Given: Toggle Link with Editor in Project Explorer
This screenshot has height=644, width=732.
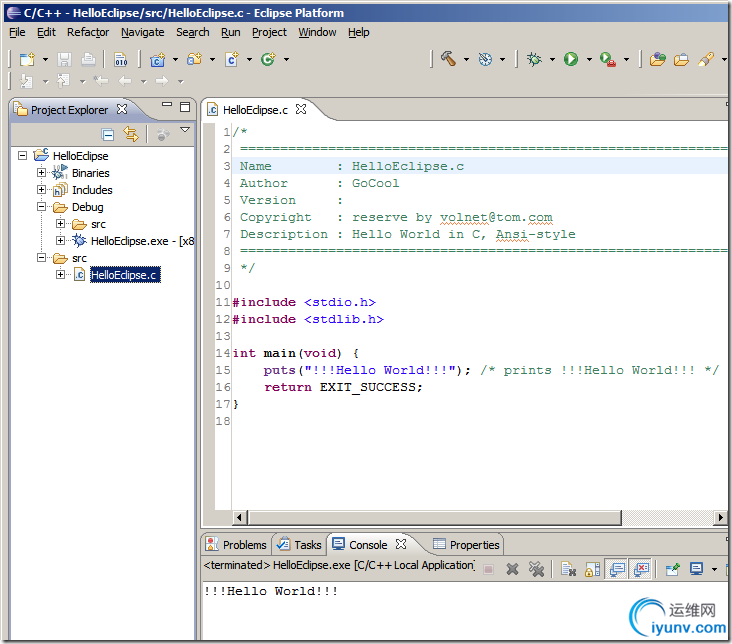Looking at the screenshot, I should pyautogui.click(x=131, y=134).
